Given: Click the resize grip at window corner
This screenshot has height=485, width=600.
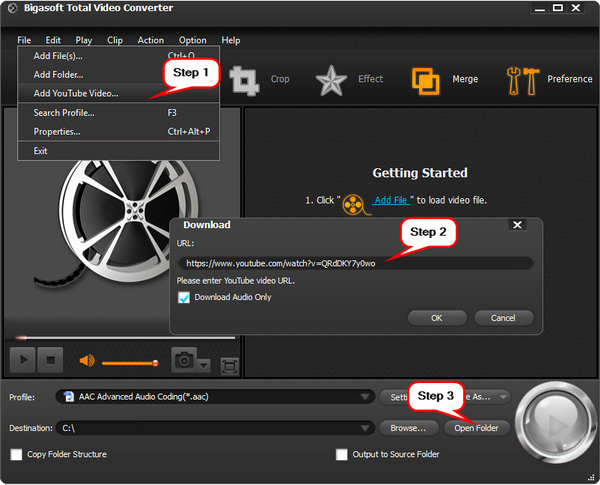Looking at the screenshot, I should click(591, 477).
